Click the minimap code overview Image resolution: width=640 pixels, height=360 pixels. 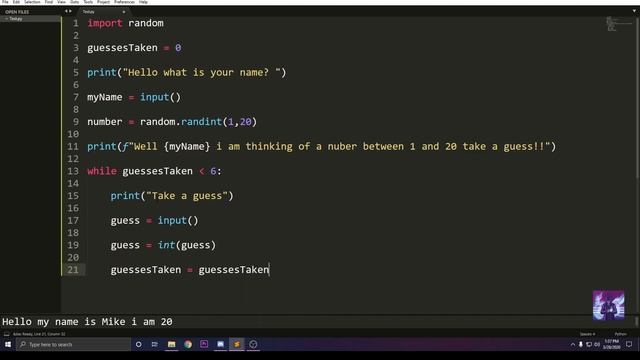coord(618,24)
